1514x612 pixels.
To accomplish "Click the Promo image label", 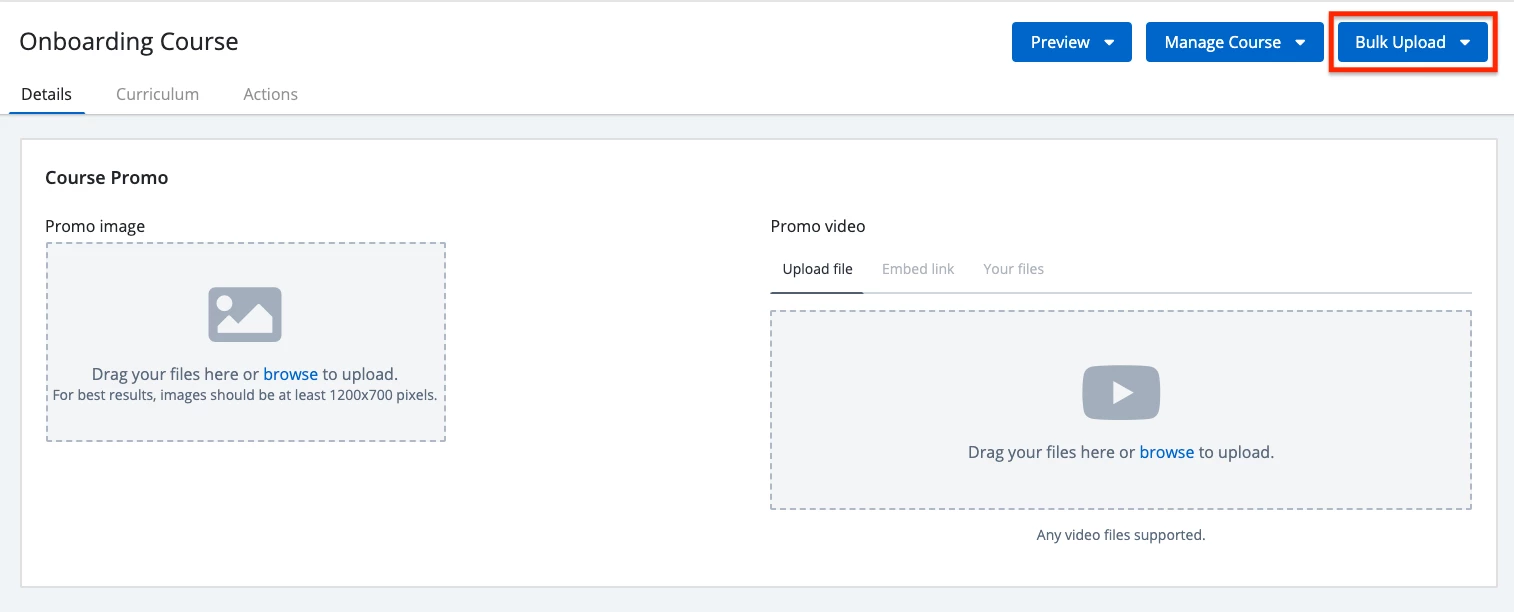I will coord(95,226).
